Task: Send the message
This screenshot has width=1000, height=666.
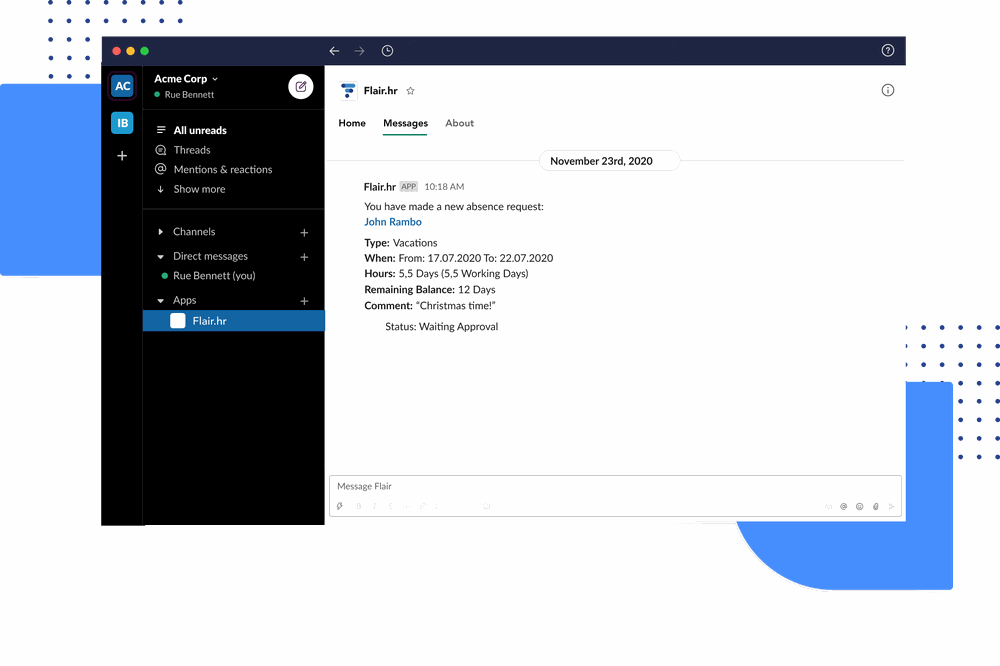Action: 892,507
